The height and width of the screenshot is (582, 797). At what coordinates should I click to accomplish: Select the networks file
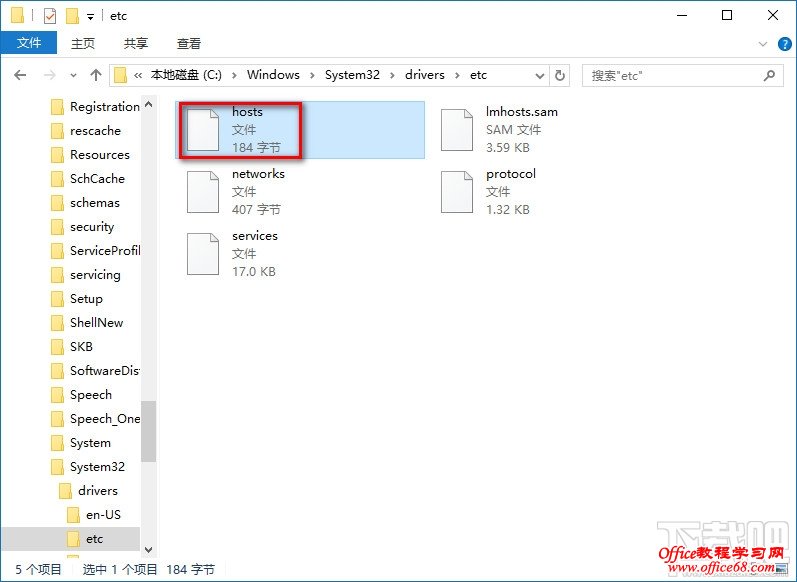point(300,192)
